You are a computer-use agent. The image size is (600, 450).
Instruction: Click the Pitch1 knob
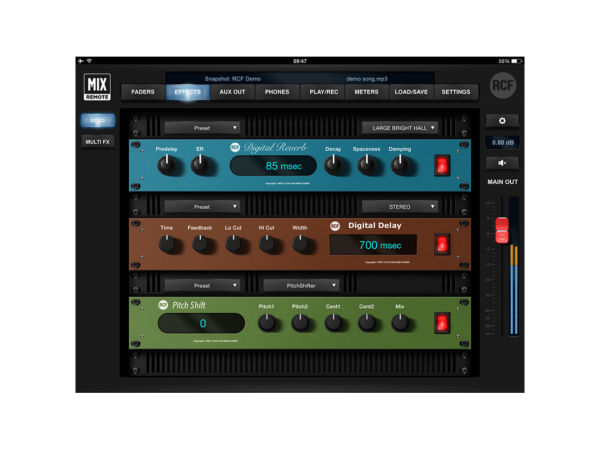click(x=267, y=323)
